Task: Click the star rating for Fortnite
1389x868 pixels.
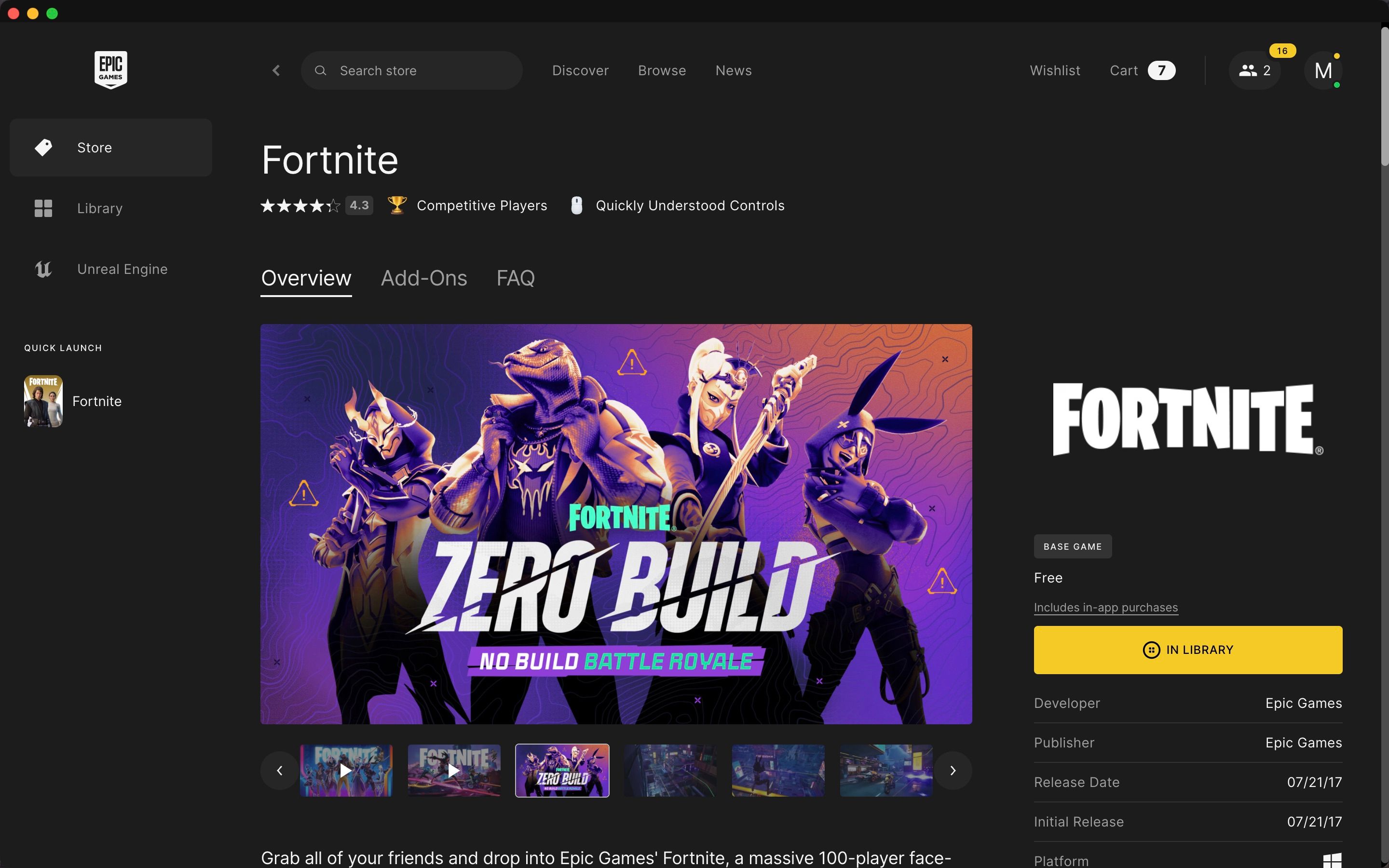Action: (301, 205)
